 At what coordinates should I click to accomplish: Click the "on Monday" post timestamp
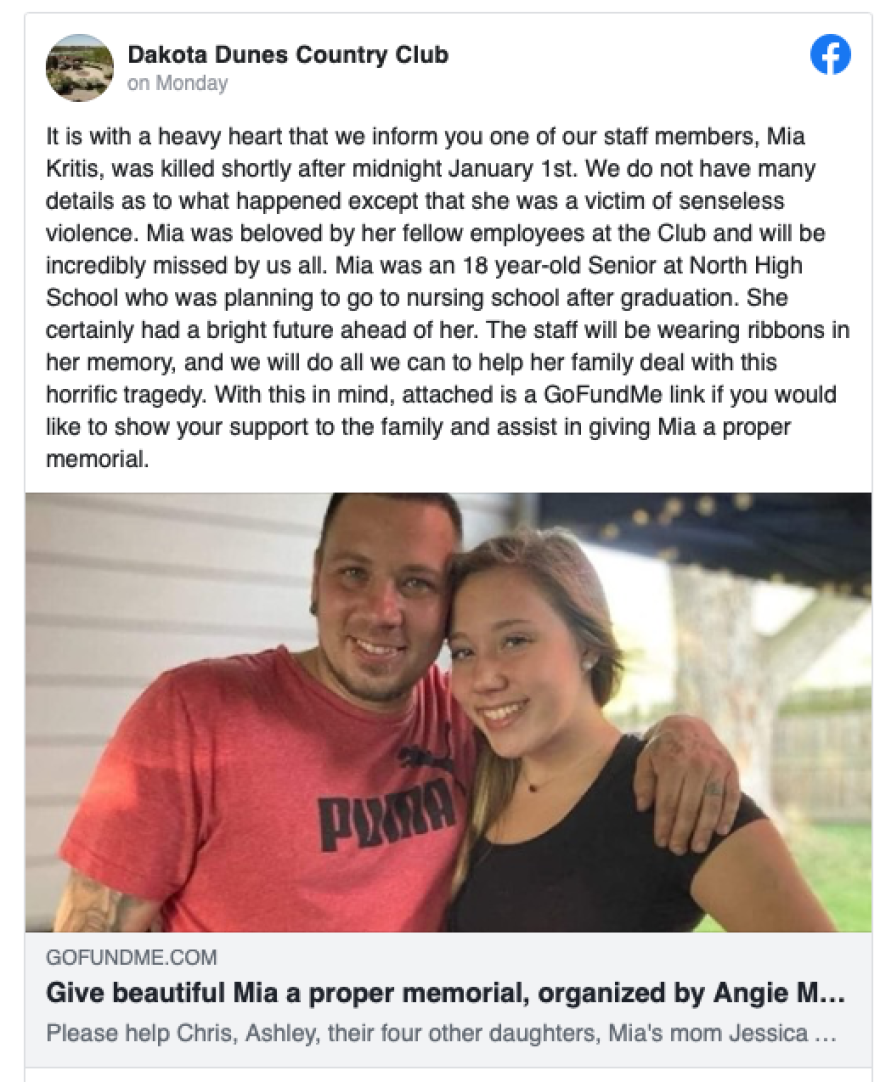pyautogui.click(x=177, y=83)
